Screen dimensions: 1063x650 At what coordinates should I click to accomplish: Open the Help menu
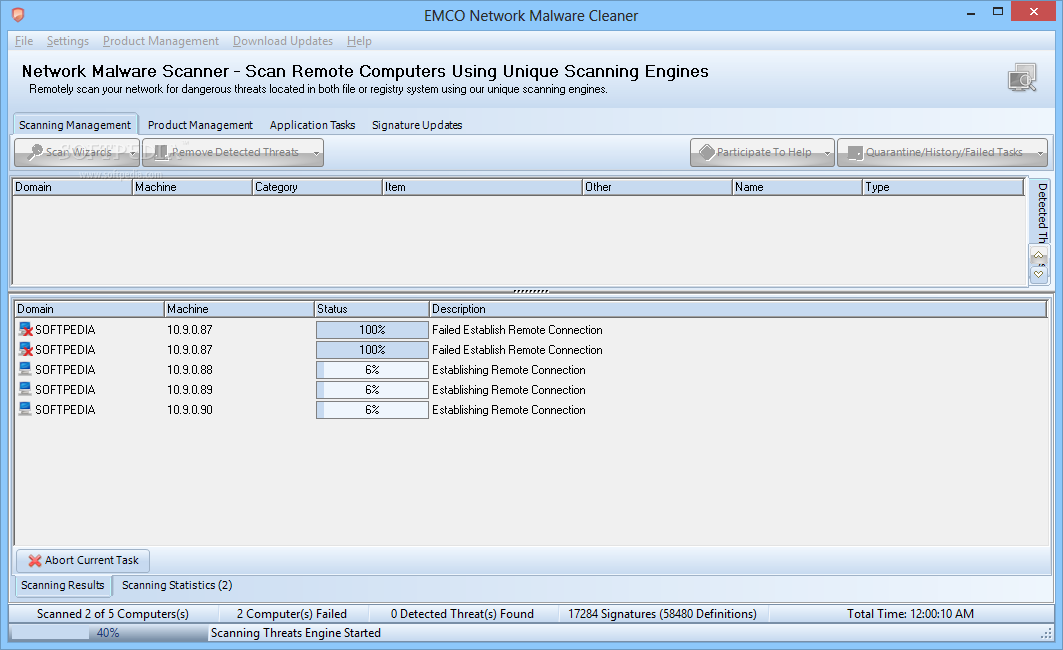click(x=359, y=41)
